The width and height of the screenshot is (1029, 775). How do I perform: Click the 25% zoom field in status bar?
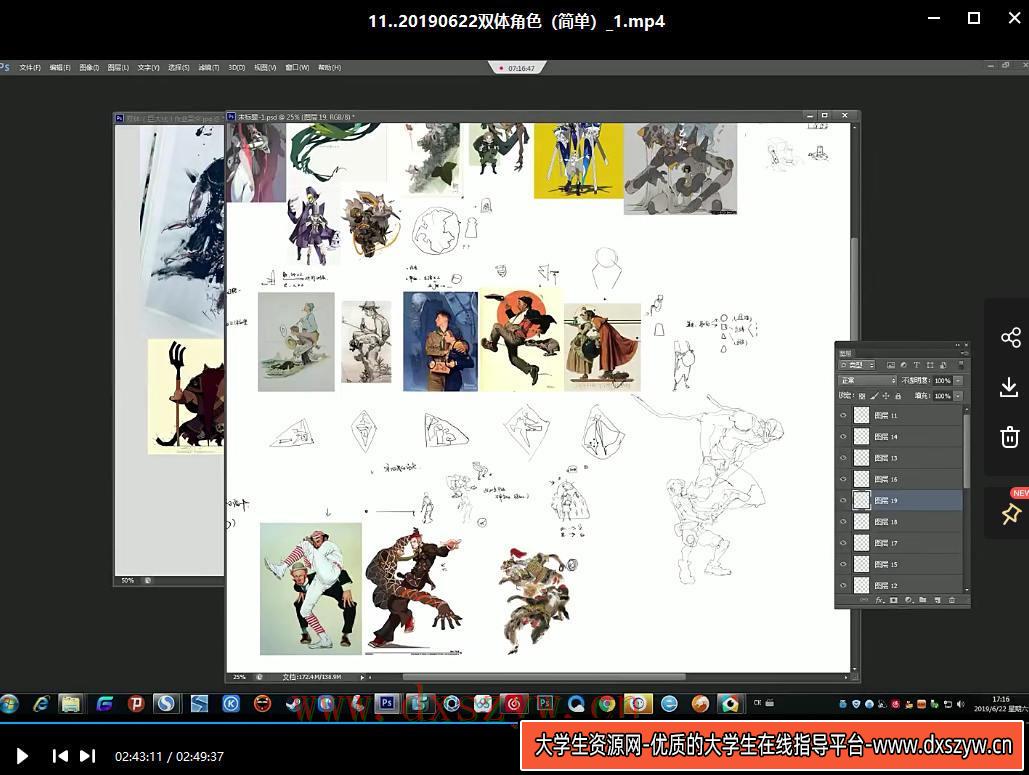(240, 677)
